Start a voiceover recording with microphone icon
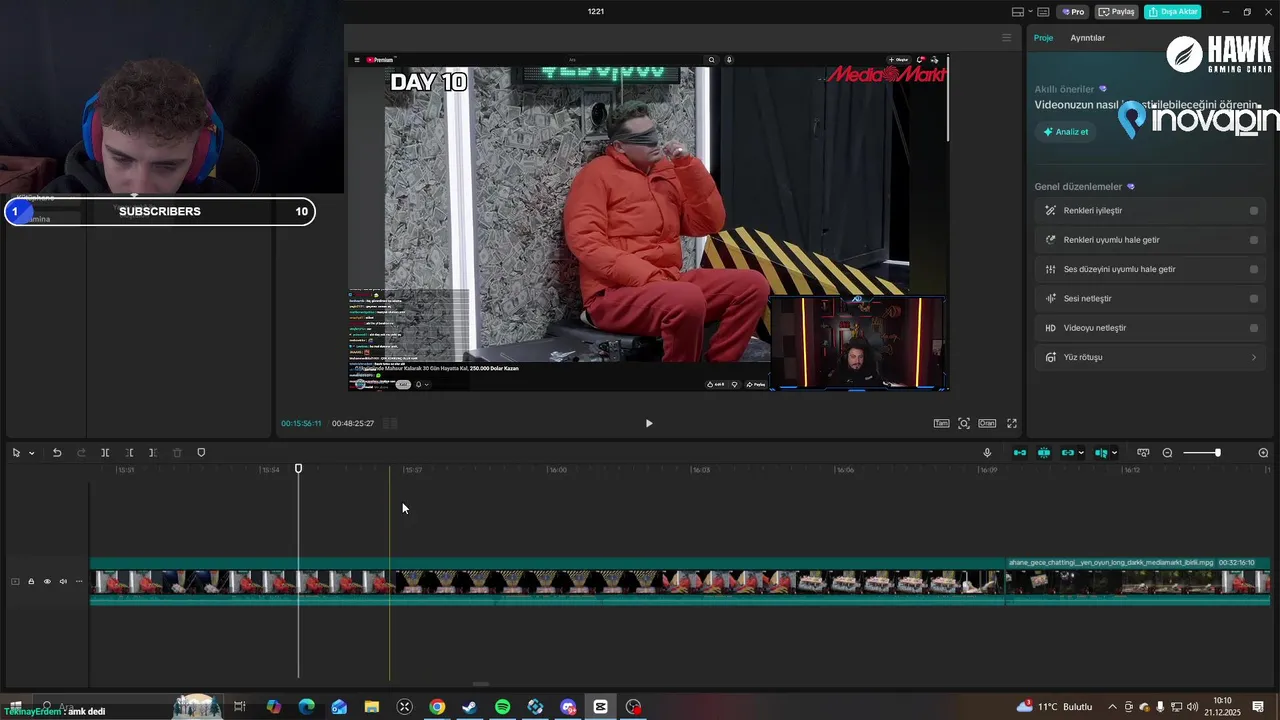1280x720 pixels. click(x=987, y=453)
